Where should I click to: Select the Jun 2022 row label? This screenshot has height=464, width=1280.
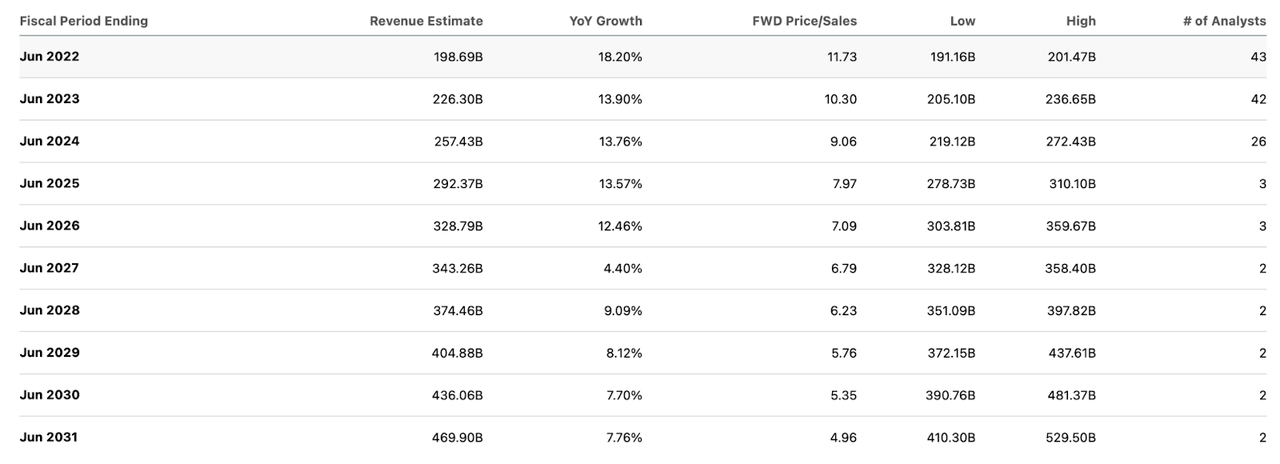coord(49,57)
